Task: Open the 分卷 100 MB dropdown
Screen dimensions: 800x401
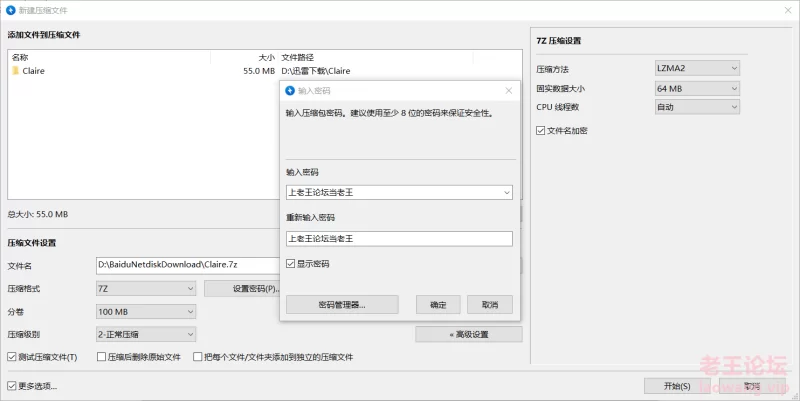Action: [x=146, y=311]
